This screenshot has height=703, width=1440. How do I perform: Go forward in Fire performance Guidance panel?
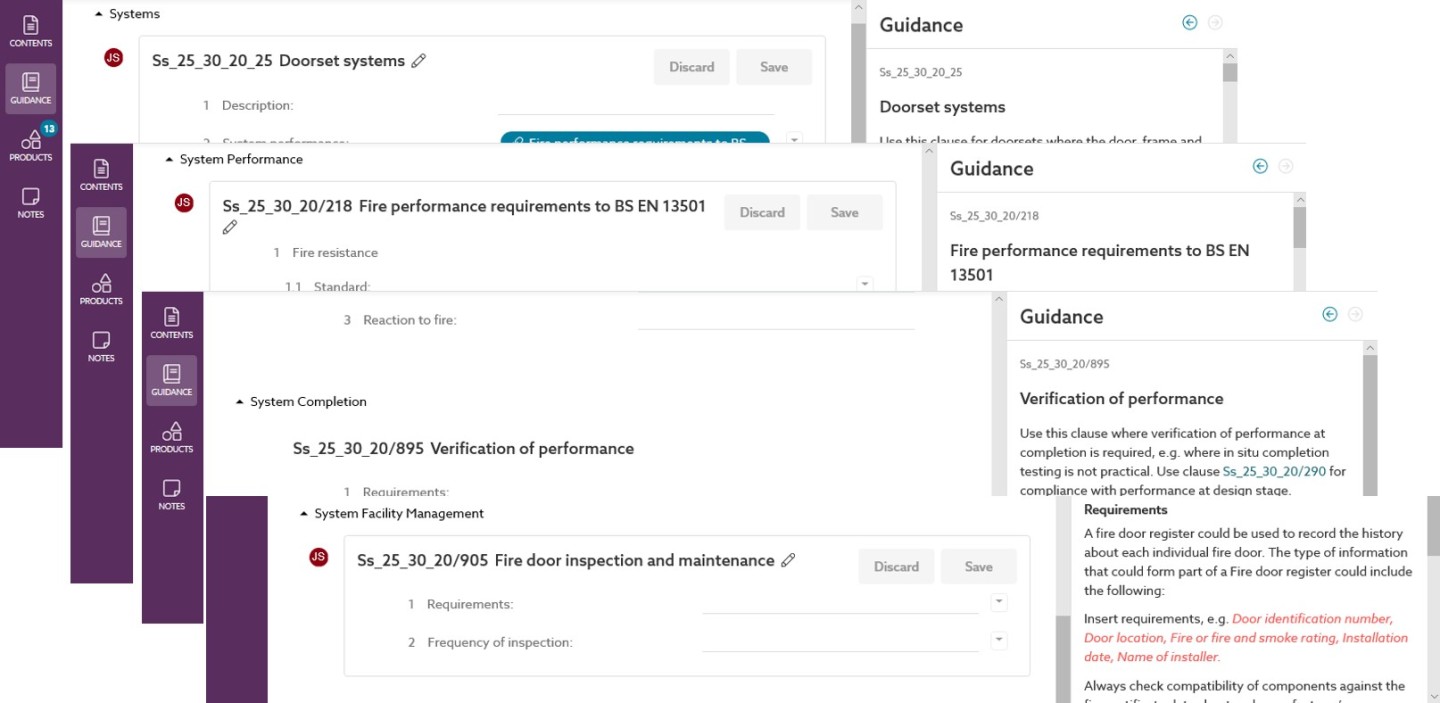[x=1286, y=167]
